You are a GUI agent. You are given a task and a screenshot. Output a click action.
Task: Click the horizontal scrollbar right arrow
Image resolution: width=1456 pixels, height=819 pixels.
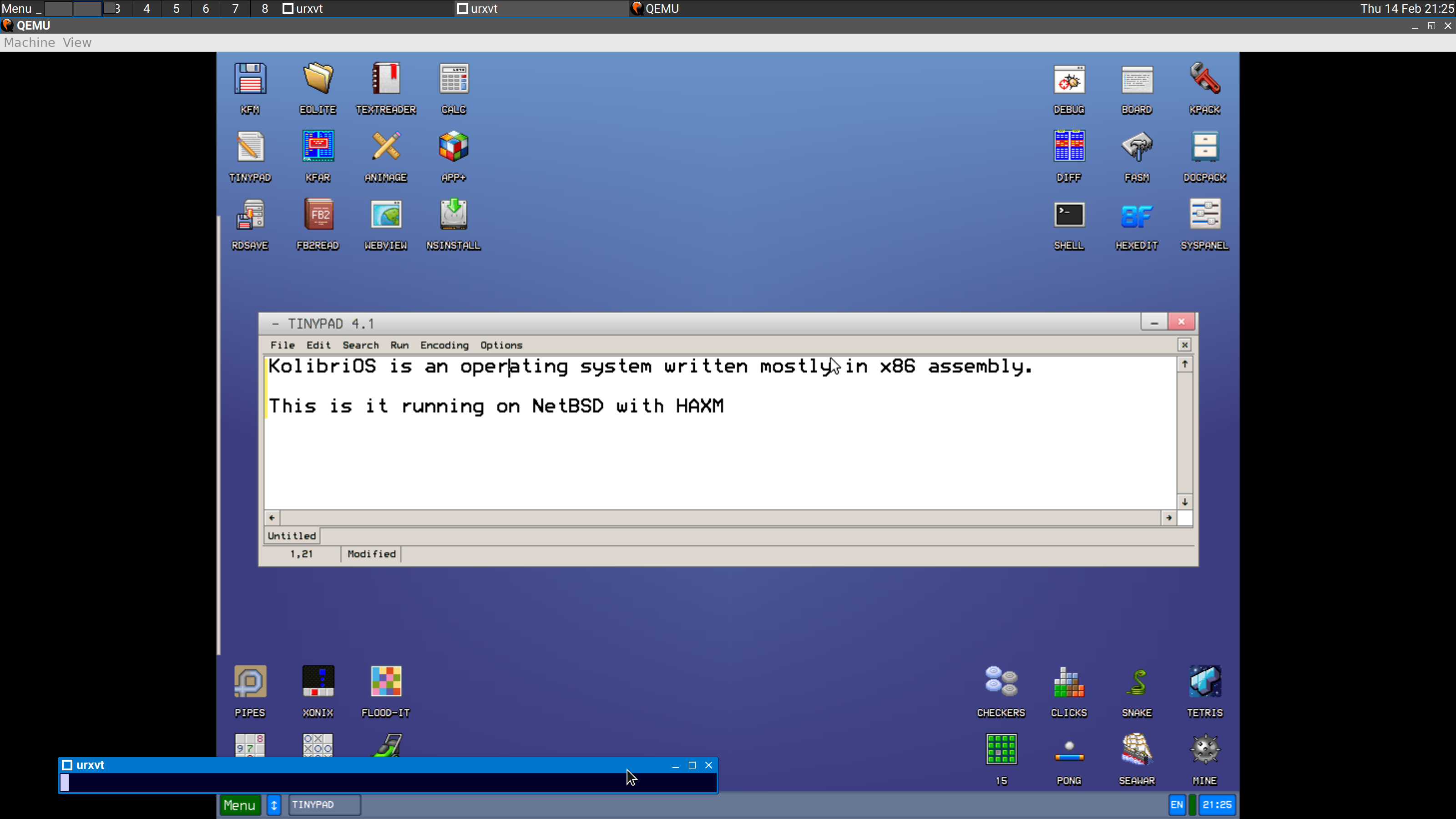[x=1169, y=518]
